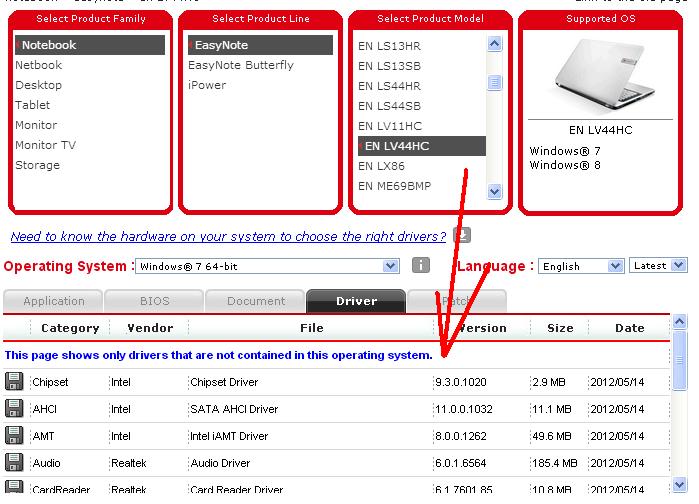Download the Realtek Audio Driver via its disk icon
699x504 pixels.
point(14,463)
